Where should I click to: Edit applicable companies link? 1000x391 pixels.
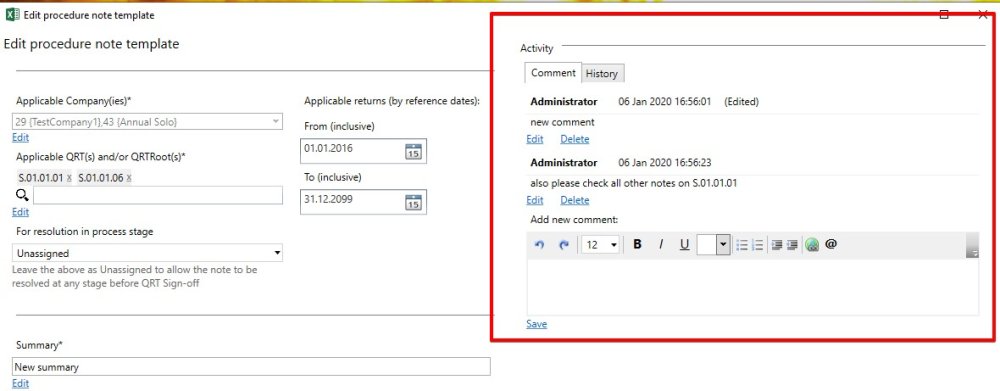tap(20, 137)
